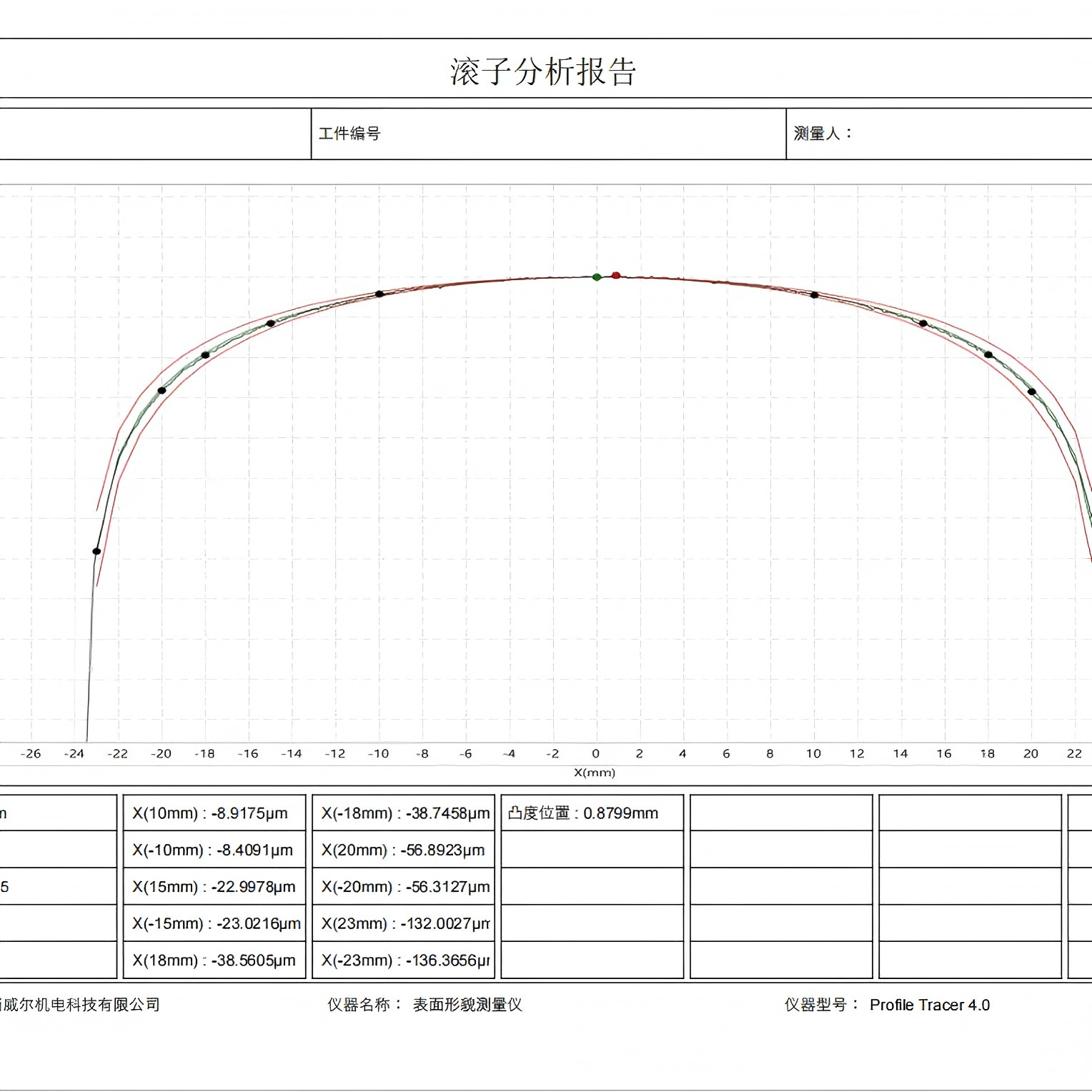Select the black data point at X=10
This screenshot has width=1092, height=1092.
pyautogui.click(x=814, y=294)
